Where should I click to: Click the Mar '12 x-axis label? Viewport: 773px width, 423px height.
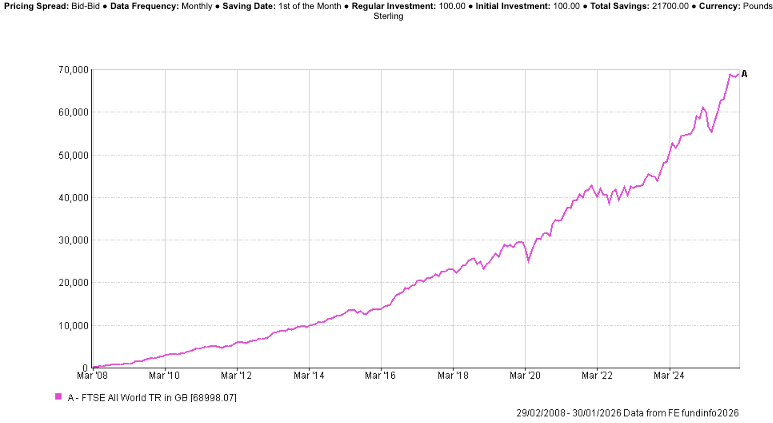[236, 376]
